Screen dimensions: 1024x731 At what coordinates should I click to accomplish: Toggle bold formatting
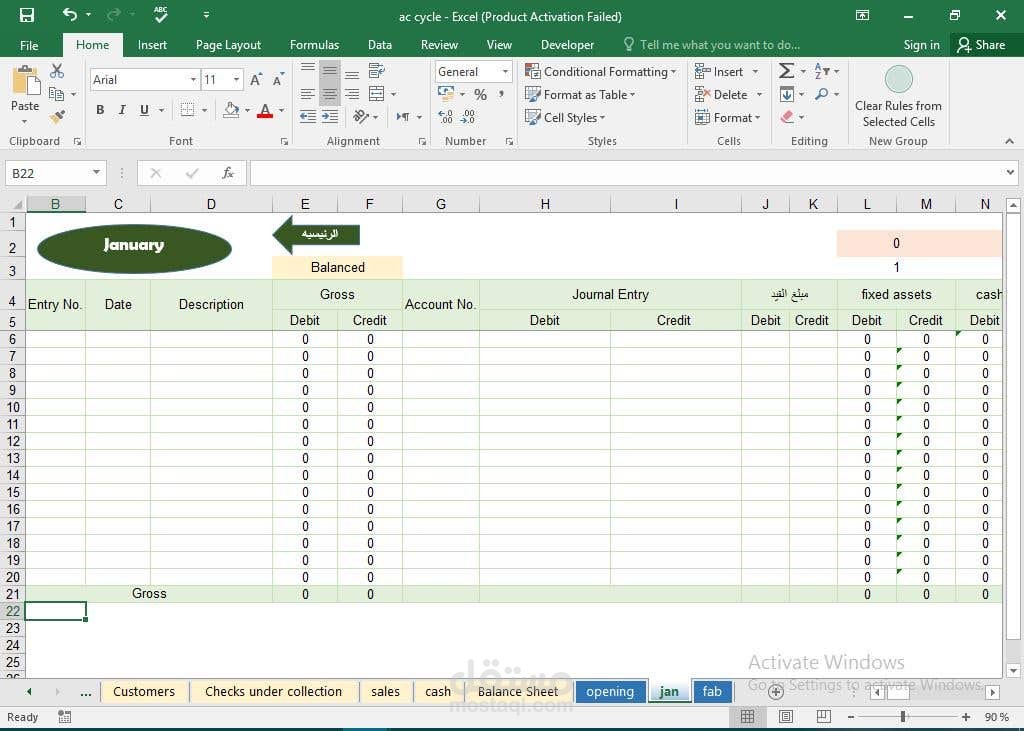100,110
